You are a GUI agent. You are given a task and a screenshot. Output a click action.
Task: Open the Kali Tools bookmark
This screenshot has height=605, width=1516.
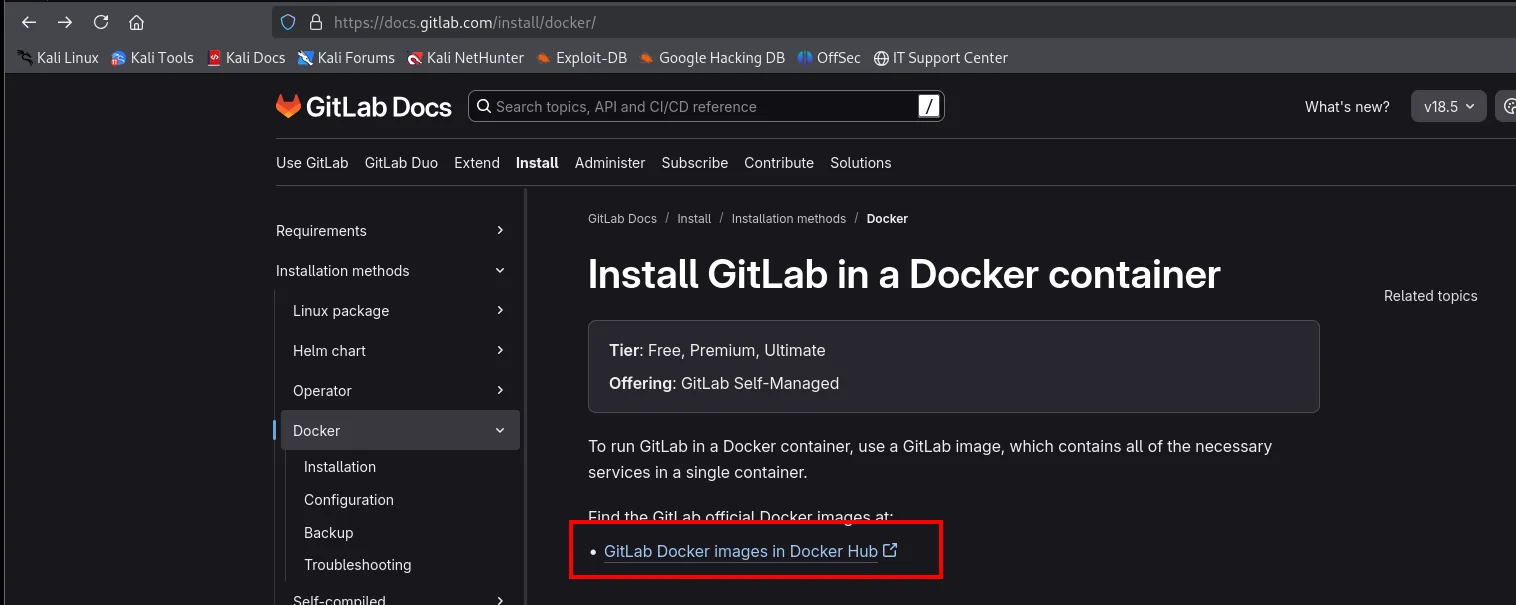[152, 58]
